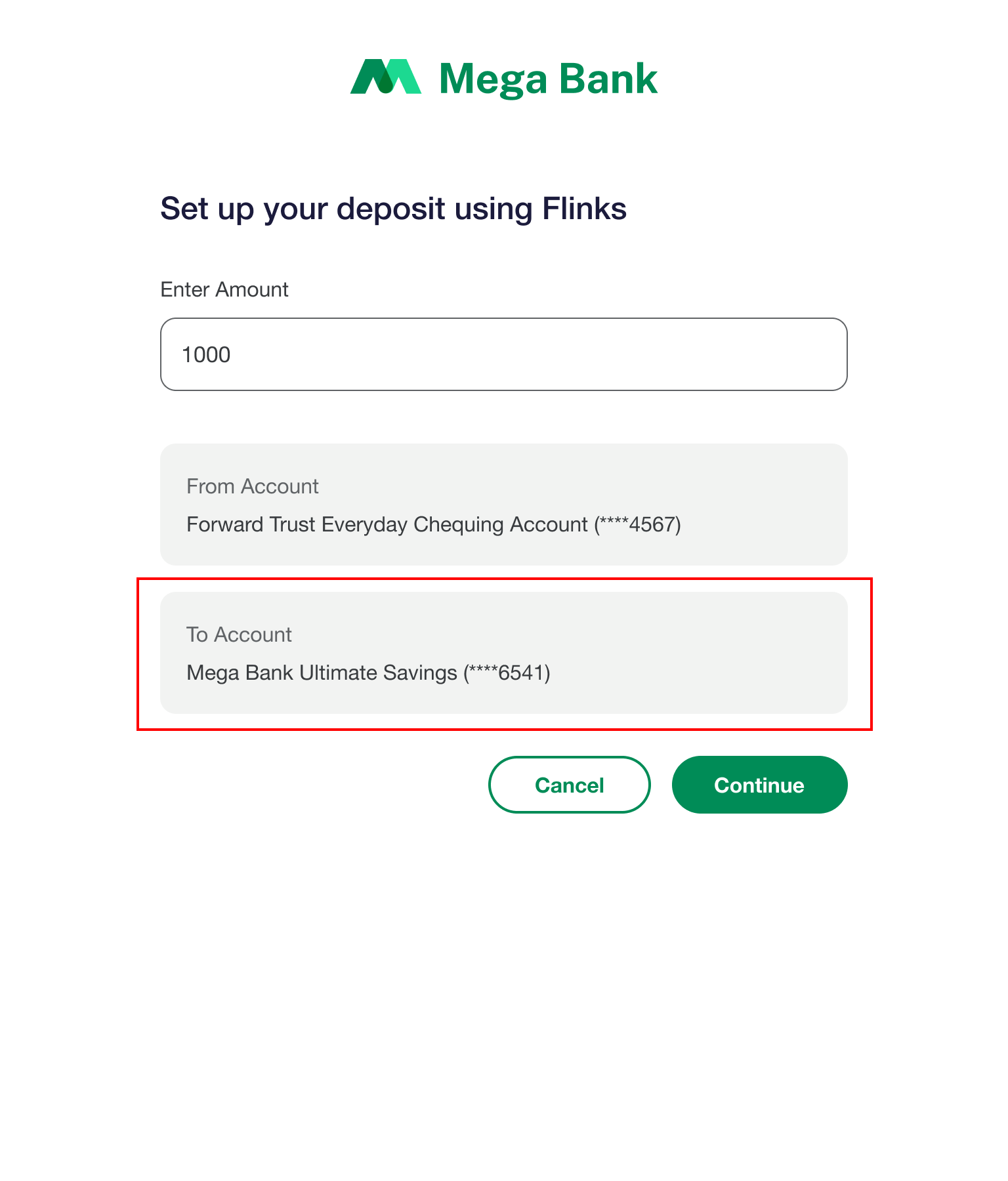The height and width of the screenshot is (1181, 1008).
Task: Click the Mega Bank wordmark text
Action: click(x=548, y=79)
